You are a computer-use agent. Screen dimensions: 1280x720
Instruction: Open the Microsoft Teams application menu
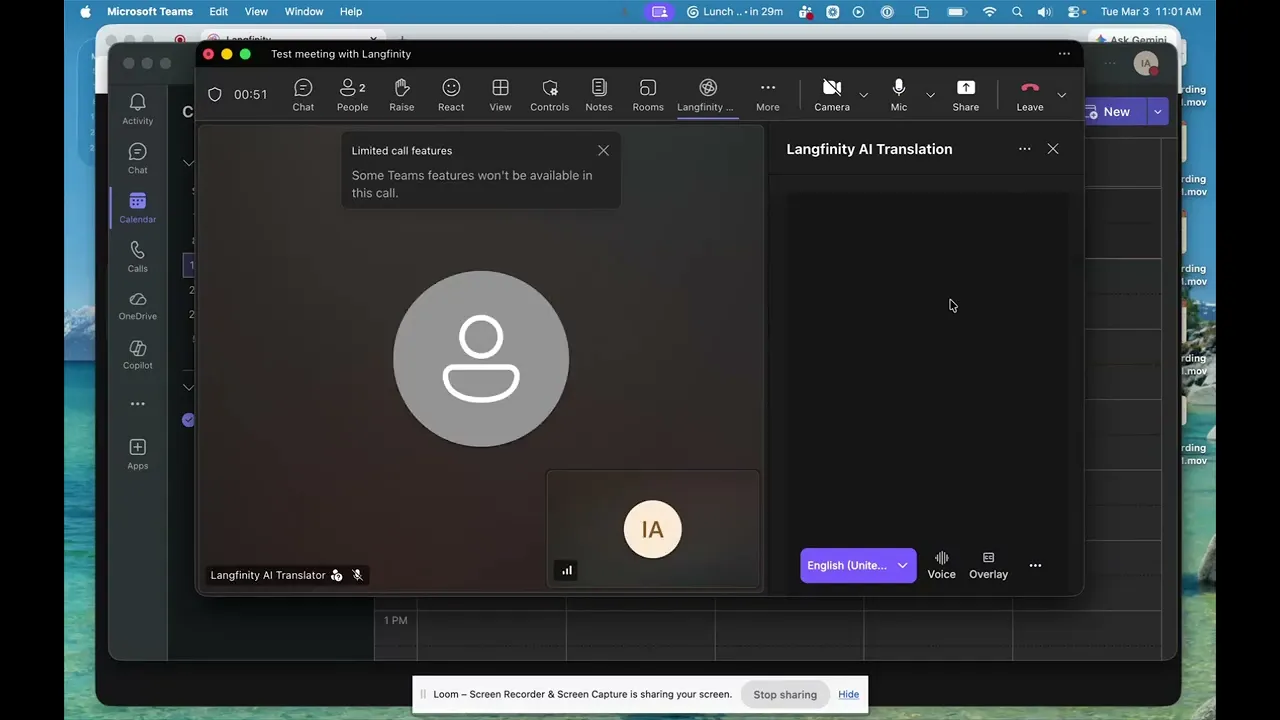[150, 12]
